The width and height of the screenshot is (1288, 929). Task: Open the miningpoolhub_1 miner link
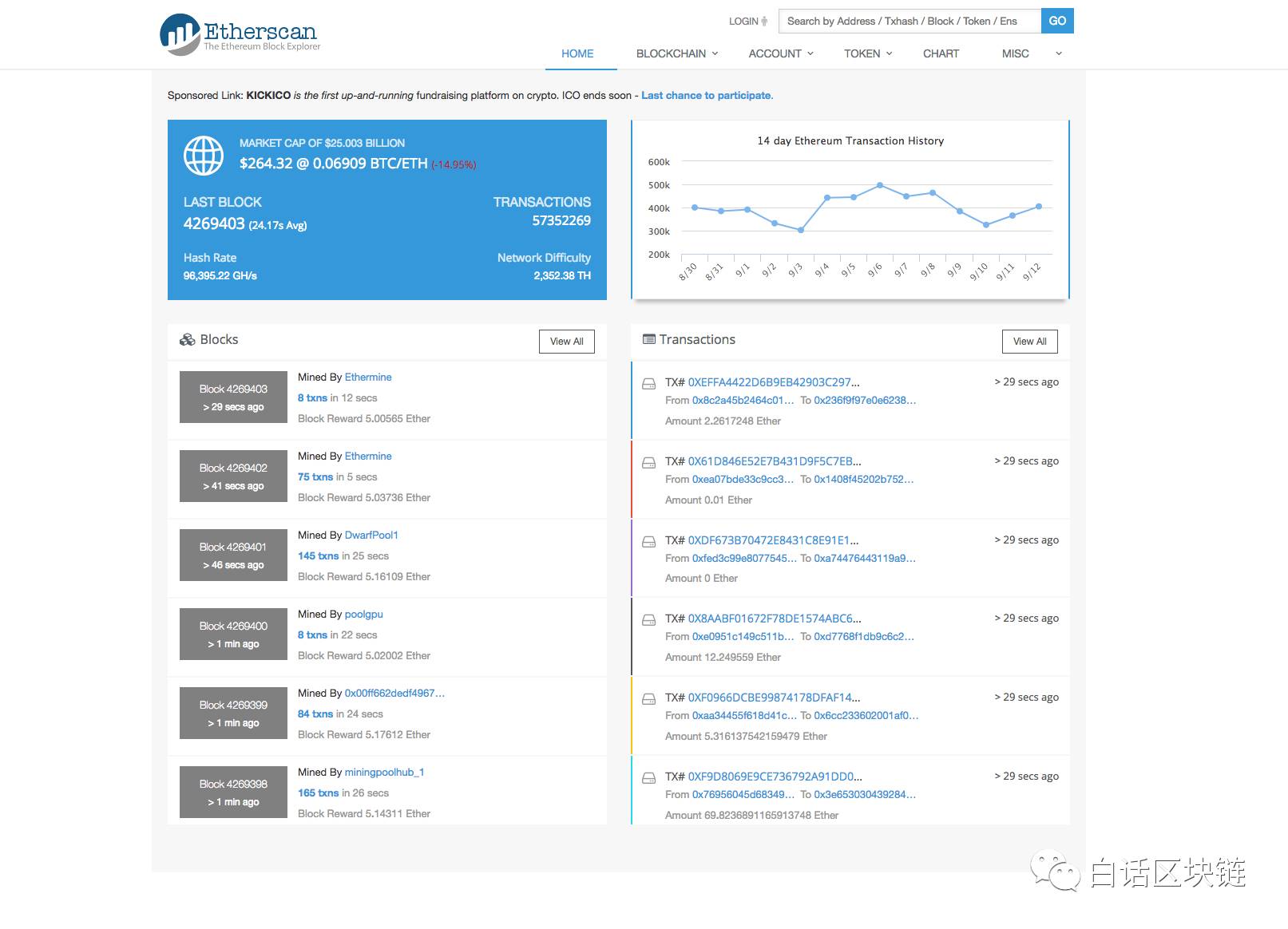point(384,772)
